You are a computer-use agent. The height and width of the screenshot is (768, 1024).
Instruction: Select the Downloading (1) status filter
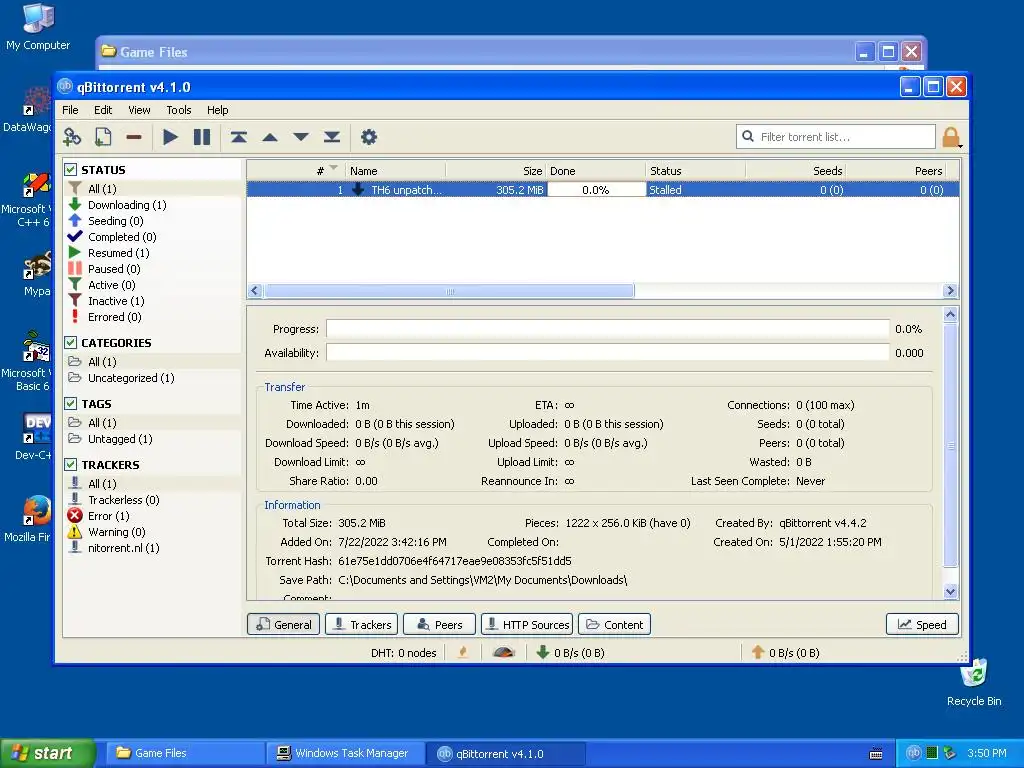[127, 205]
